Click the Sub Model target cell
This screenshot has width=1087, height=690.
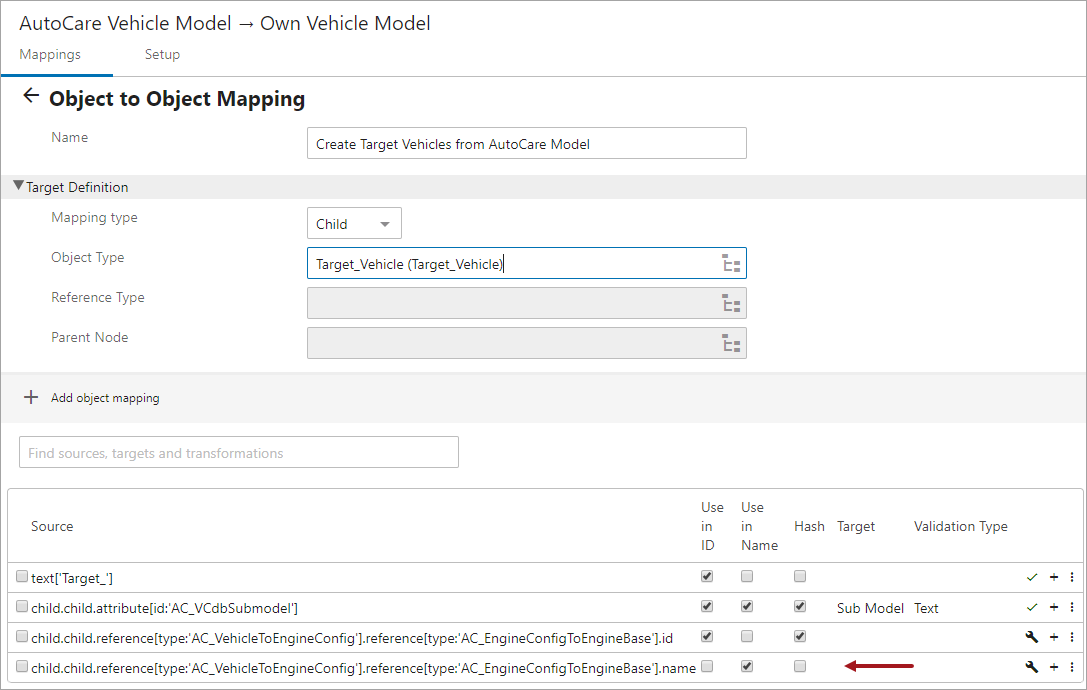pos(870,608)
